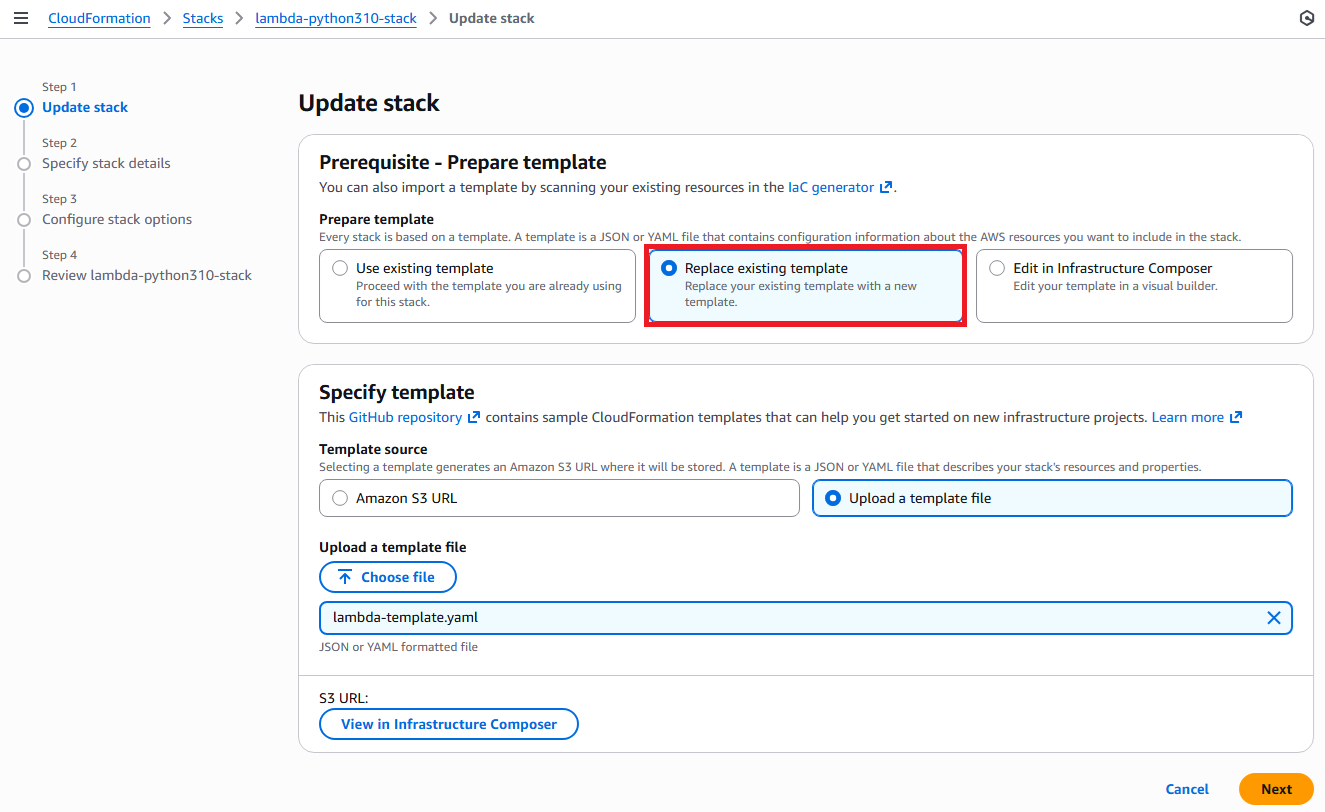Viewport: 1325px width, 812px height.
Task: Open the lambda-python310-stack breadcrumb link
Action: tap(336, 18)
